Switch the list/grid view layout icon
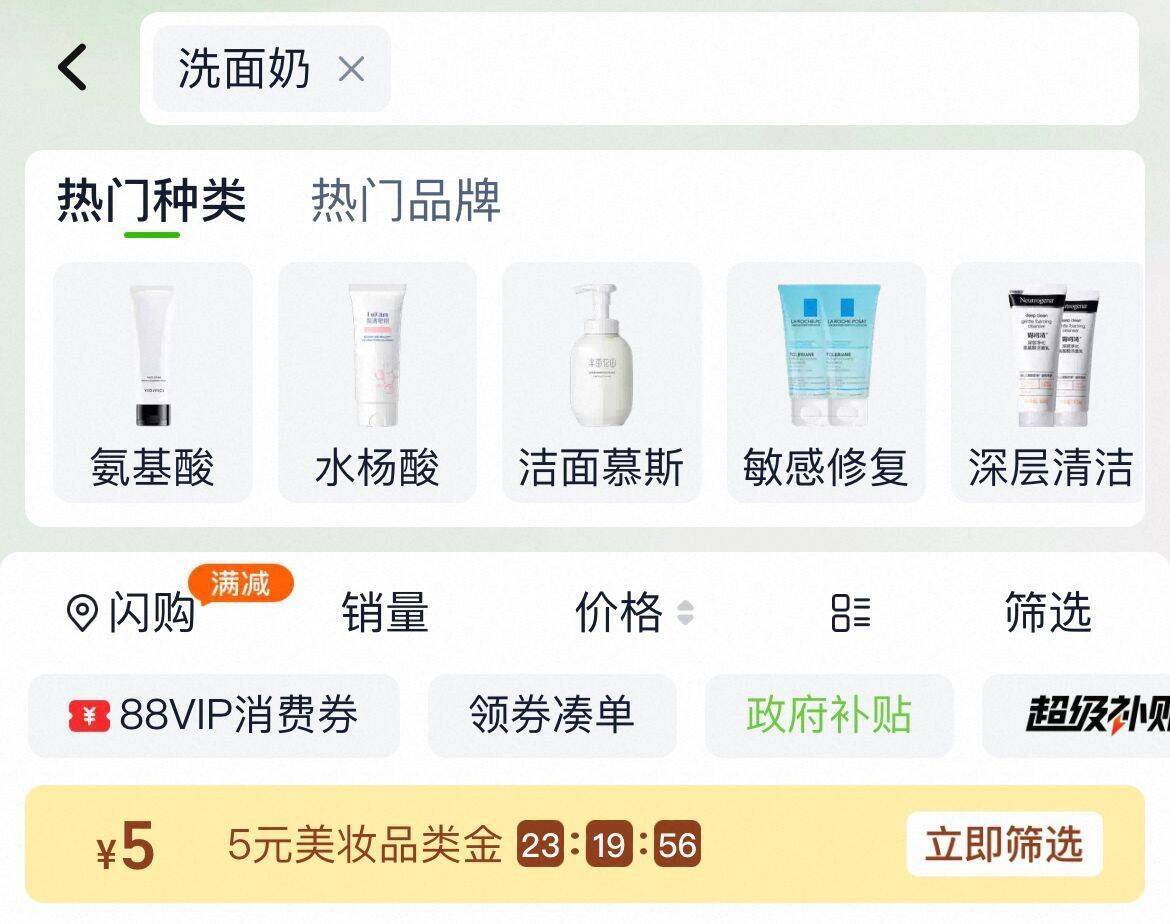 point(851,613)
